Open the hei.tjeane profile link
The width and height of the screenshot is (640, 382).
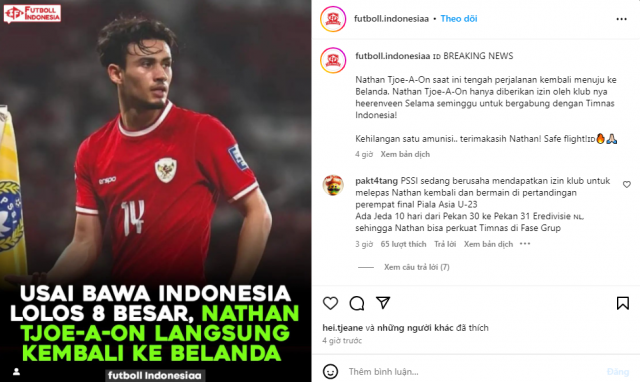point(342,328)
